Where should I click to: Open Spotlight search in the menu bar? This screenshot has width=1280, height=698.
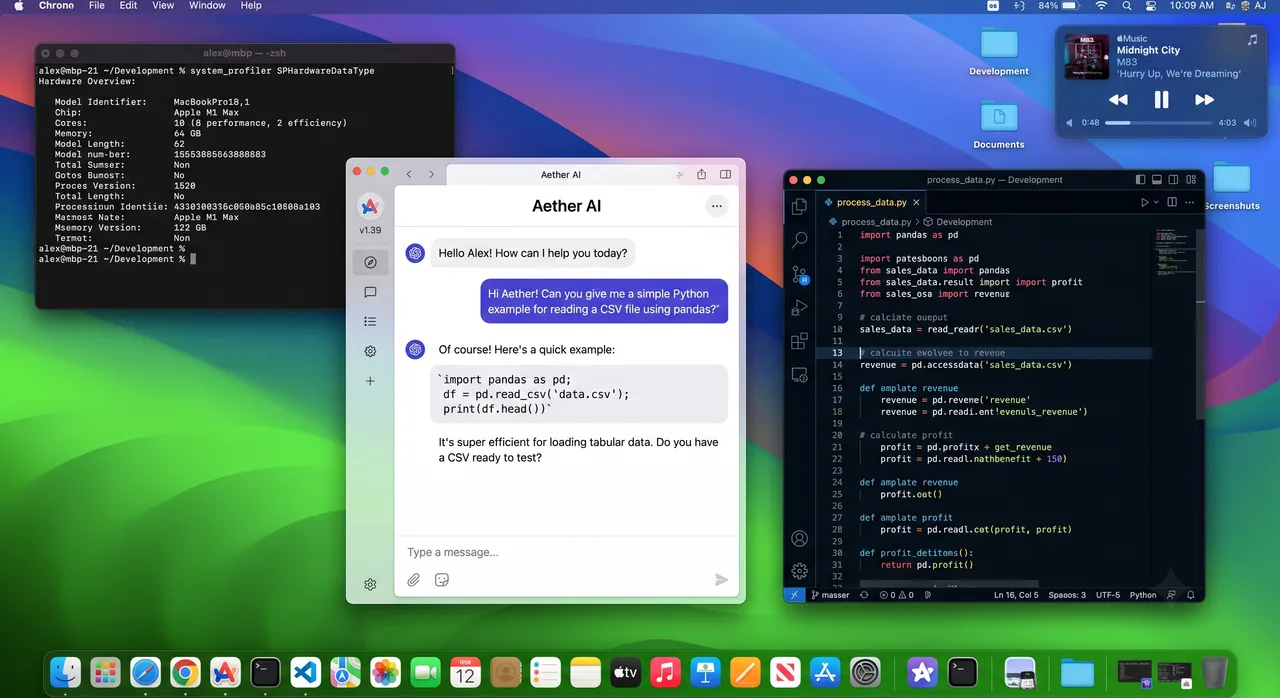point(1127,6)
